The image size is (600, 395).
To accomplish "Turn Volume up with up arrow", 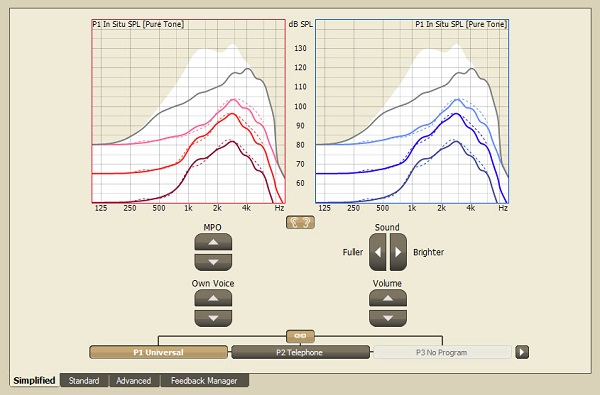I will pos(388,298).
